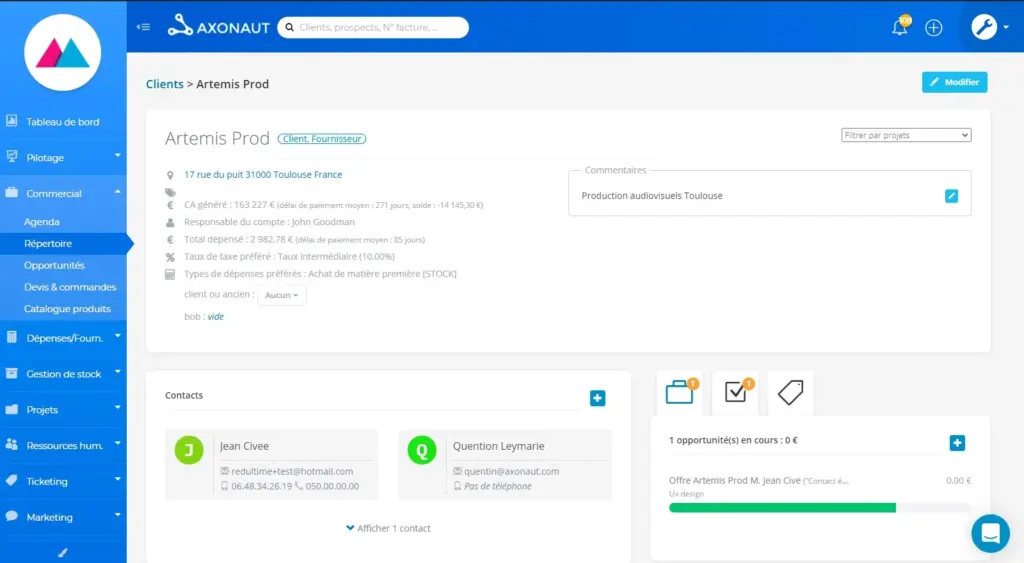
Task: Edit the comment with the pencil icon
Action: (951, 196)
